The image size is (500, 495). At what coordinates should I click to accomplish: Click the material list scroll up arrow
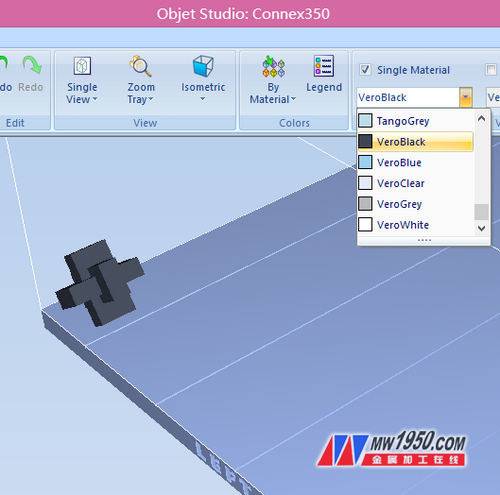[481, 118]
